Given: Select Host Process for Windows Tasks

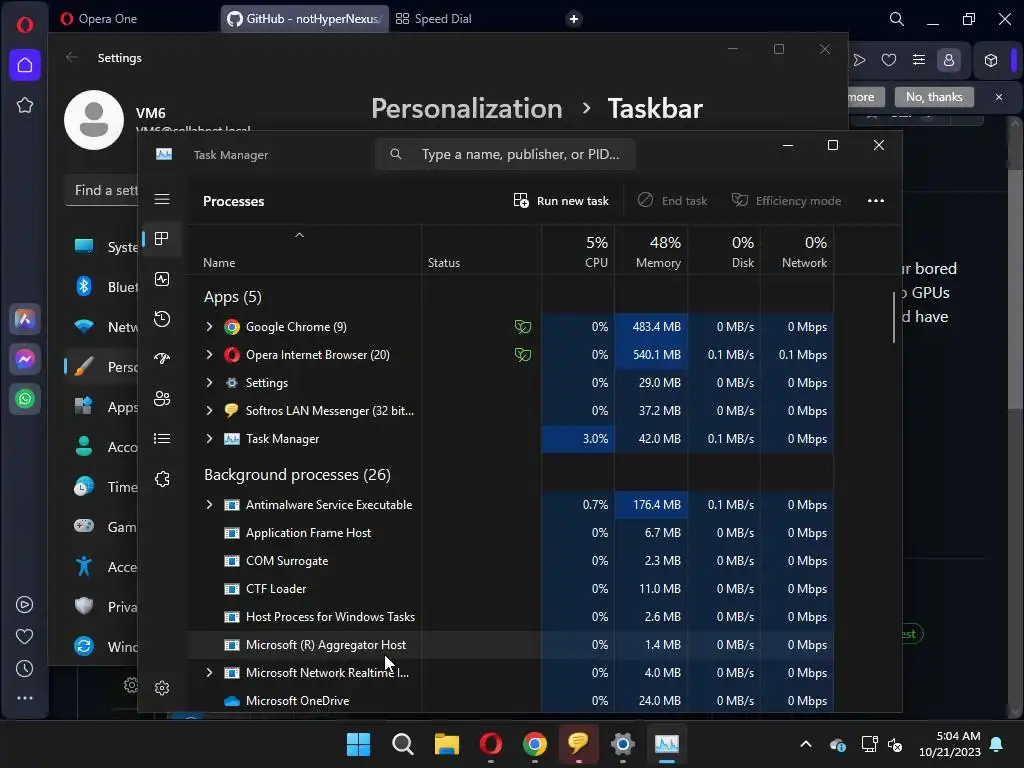Looking at the screenshot, I should click(511, 617).
